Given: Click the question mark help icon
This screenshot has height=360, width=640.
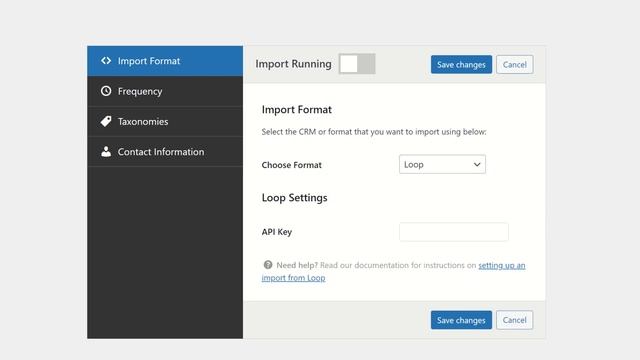Looking at the screenshot, I should (268, 265).
